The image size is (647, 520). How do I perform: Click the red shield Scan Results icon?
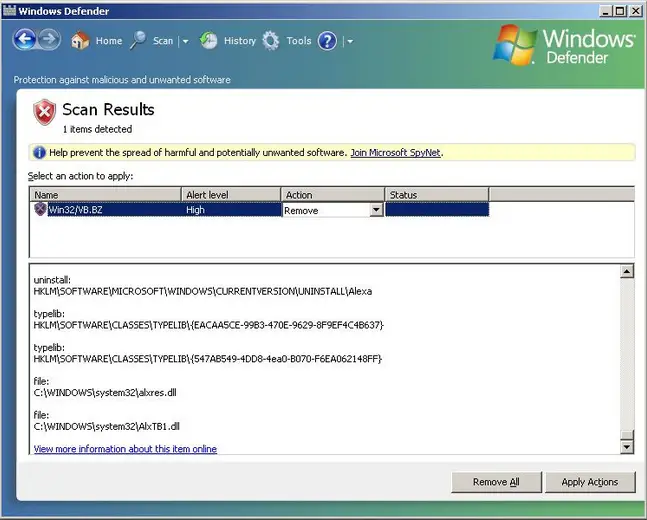coord(45,112)
